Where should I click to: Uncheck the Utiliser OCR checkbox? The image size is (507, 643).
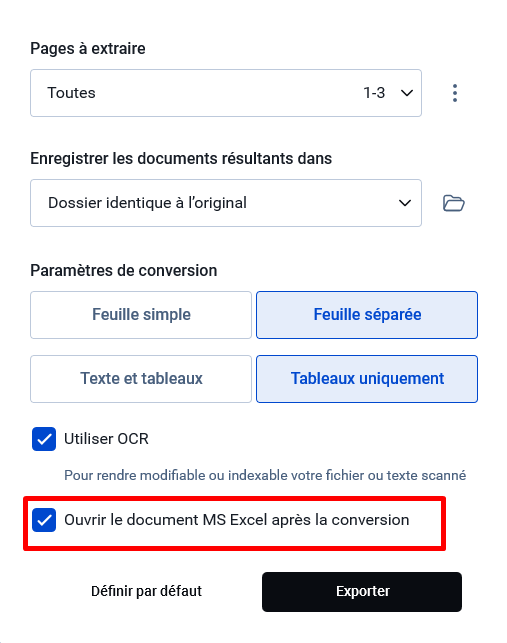tap(44, 439)
